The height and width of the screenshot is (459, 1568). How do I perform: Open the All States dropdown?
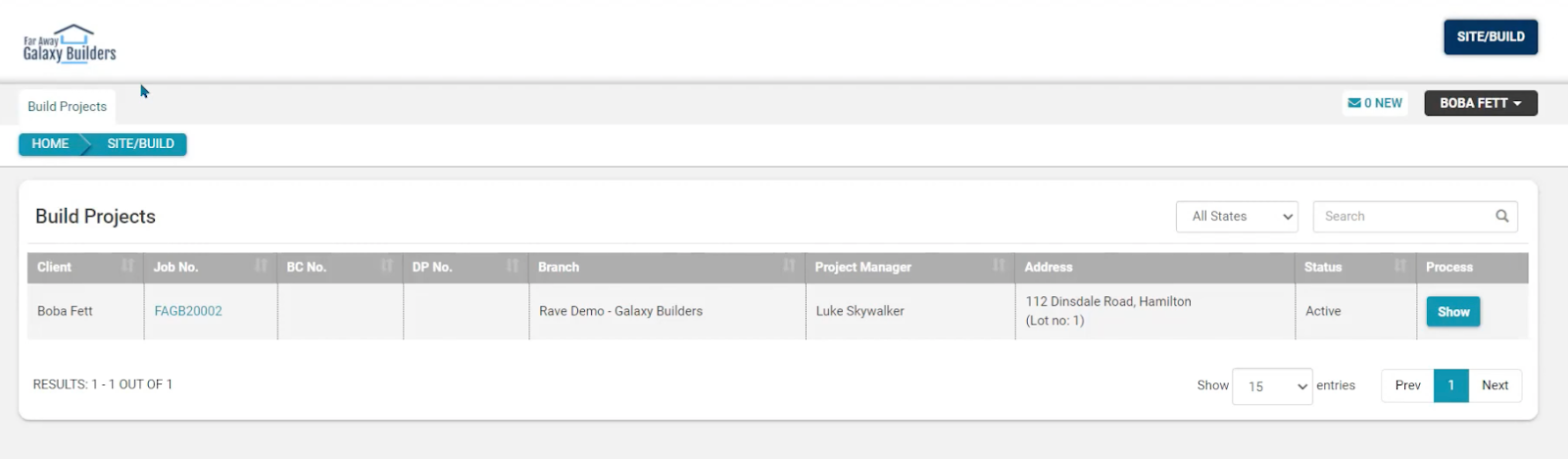click(x=1237, y=217)
